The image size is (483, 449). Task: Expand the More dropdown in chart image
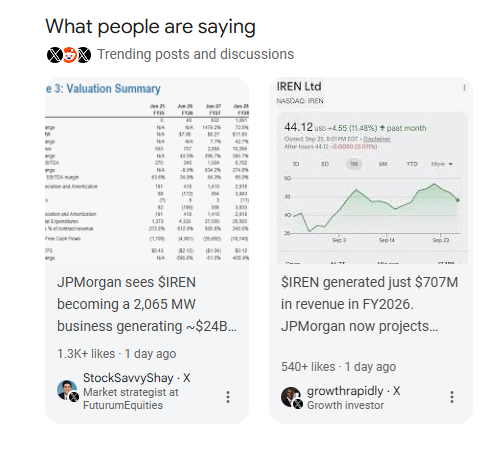[442, 164]
